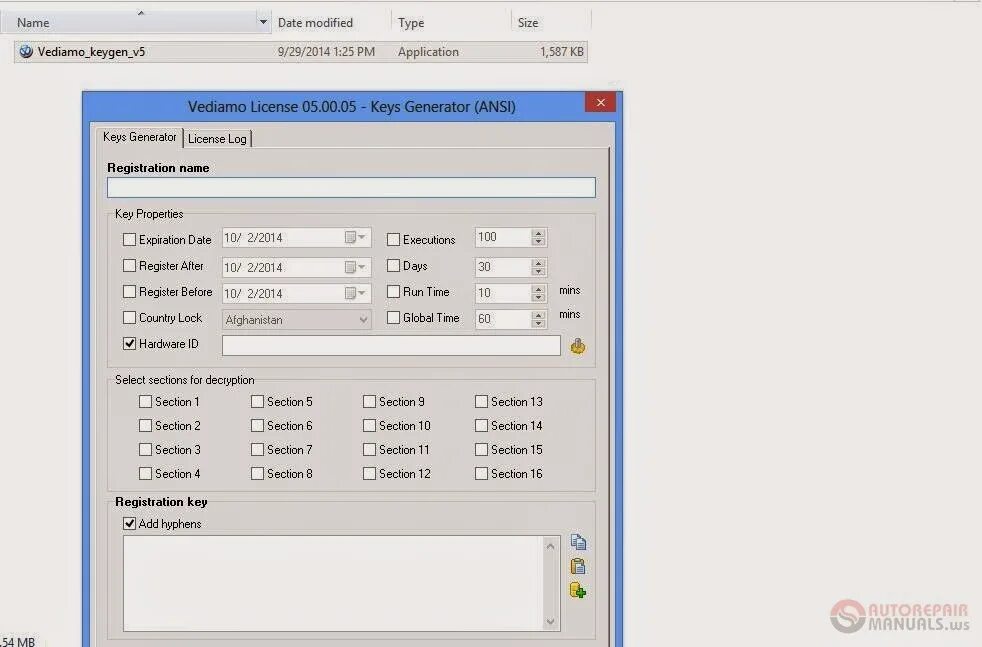Viewport: 982px width, 647px height.
Task: Check the Section 15 box
Action: (x=481, y=449)
